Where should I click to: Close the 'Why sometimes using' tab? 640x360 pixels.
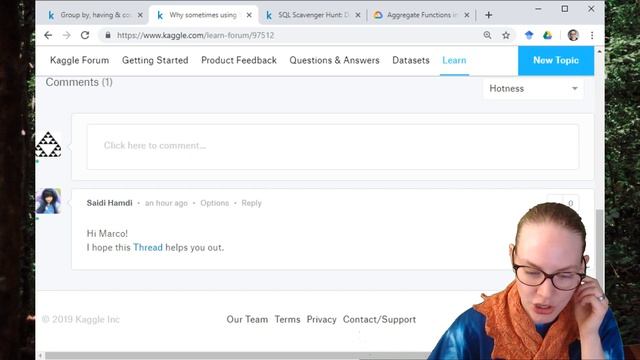coord(249,15)
